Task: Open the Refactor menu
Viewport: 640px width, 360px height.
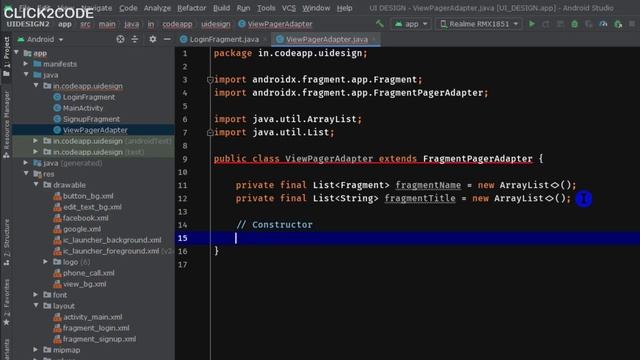Action: 191,8
